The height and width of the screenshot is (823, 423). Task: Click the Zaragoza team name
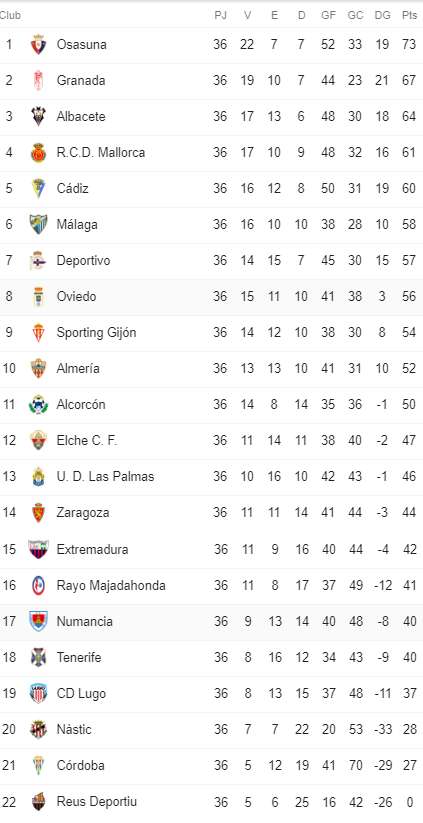tap(83, 512)
